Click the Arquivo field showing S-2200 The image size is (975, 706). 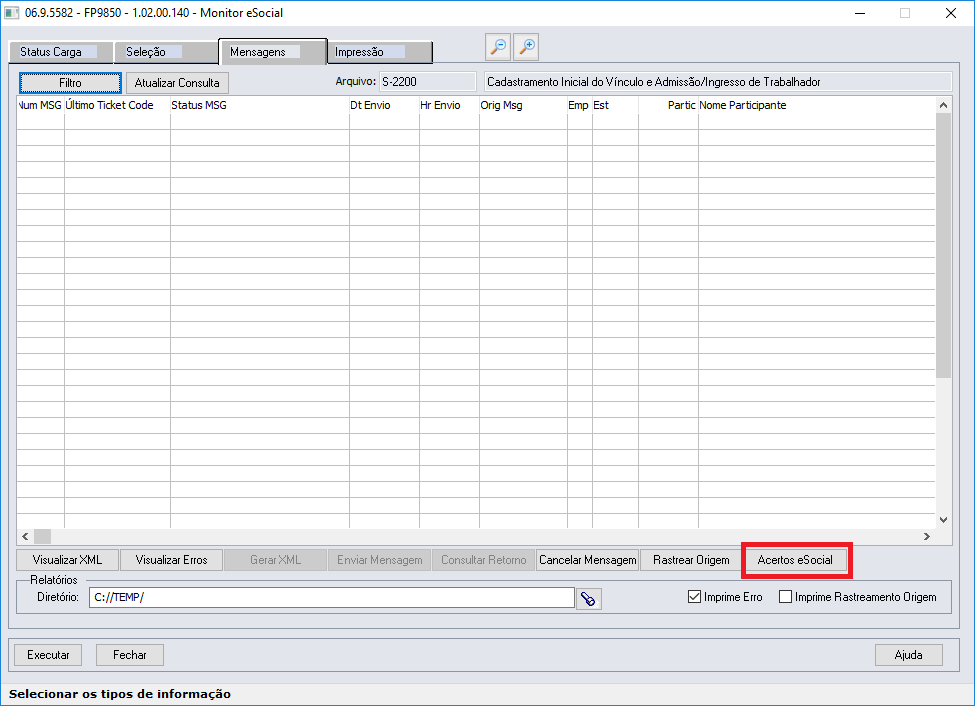428,82
